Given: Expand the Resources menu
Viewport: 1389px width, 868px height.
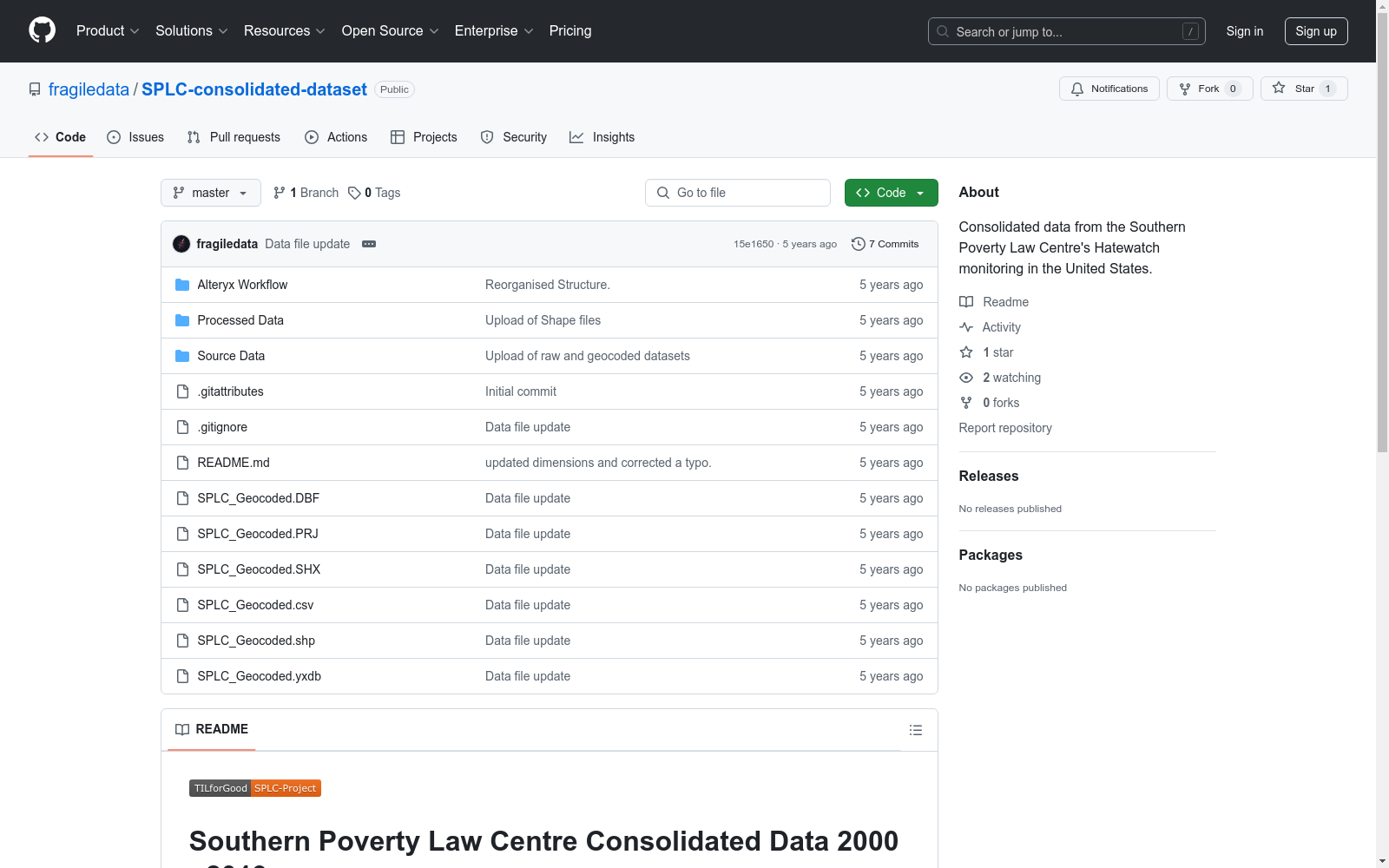Looking at the screenshot, I should (x=285, y=31).
